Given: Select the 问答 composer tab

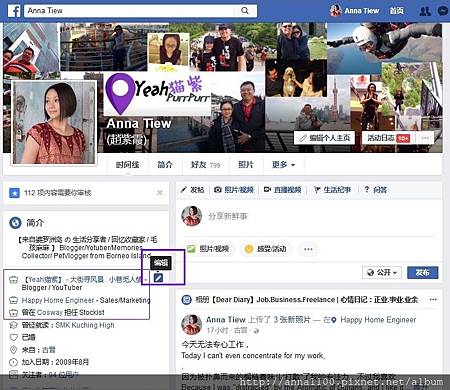Looking at the screenshot, I should point(376,190).
